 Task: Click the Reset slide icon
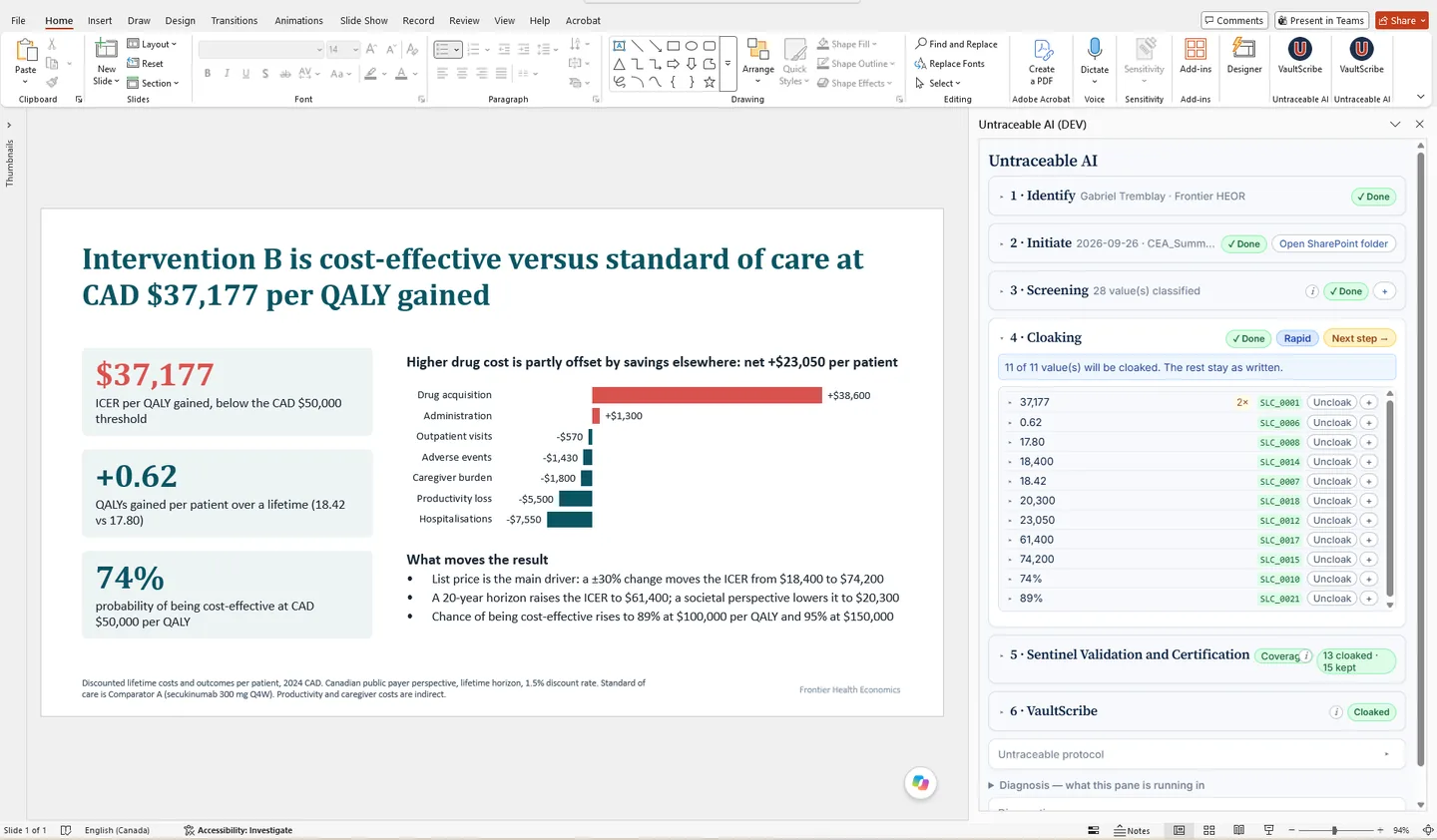(x=145, y=64)
